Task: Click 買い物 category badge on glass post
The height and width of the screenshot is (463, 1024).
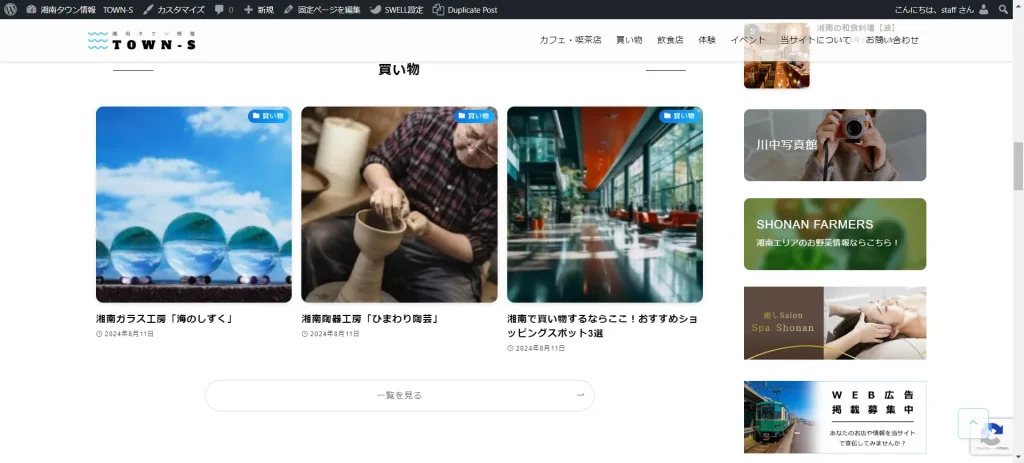Action: tap(268, 116)
